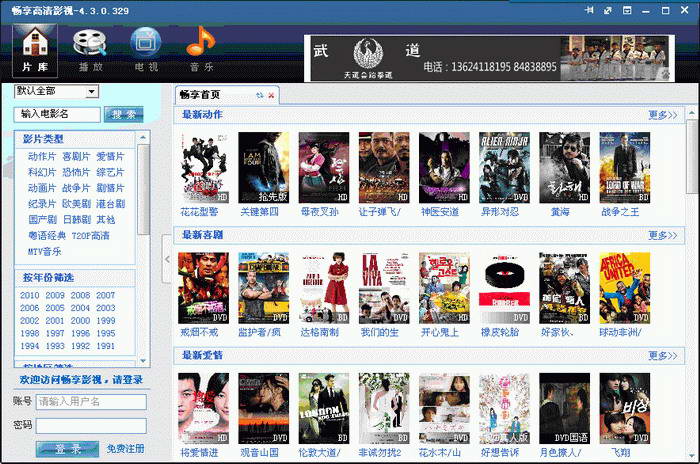The width and height of the screenshot is (700, 464).
Task: Click the 输入电影名 search field
Action: click(x=57, y=114)
